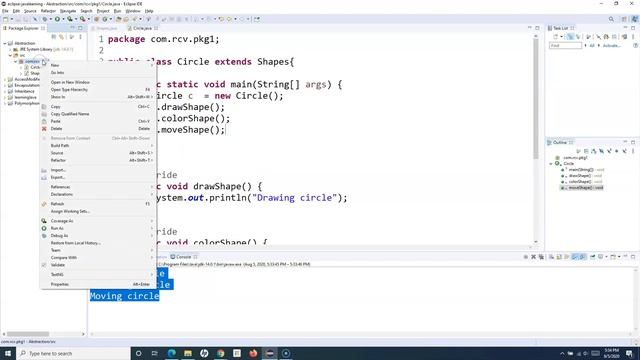Click the Activate... link in Task List
The width and height of the screenshot is (640, 360).
611,46
